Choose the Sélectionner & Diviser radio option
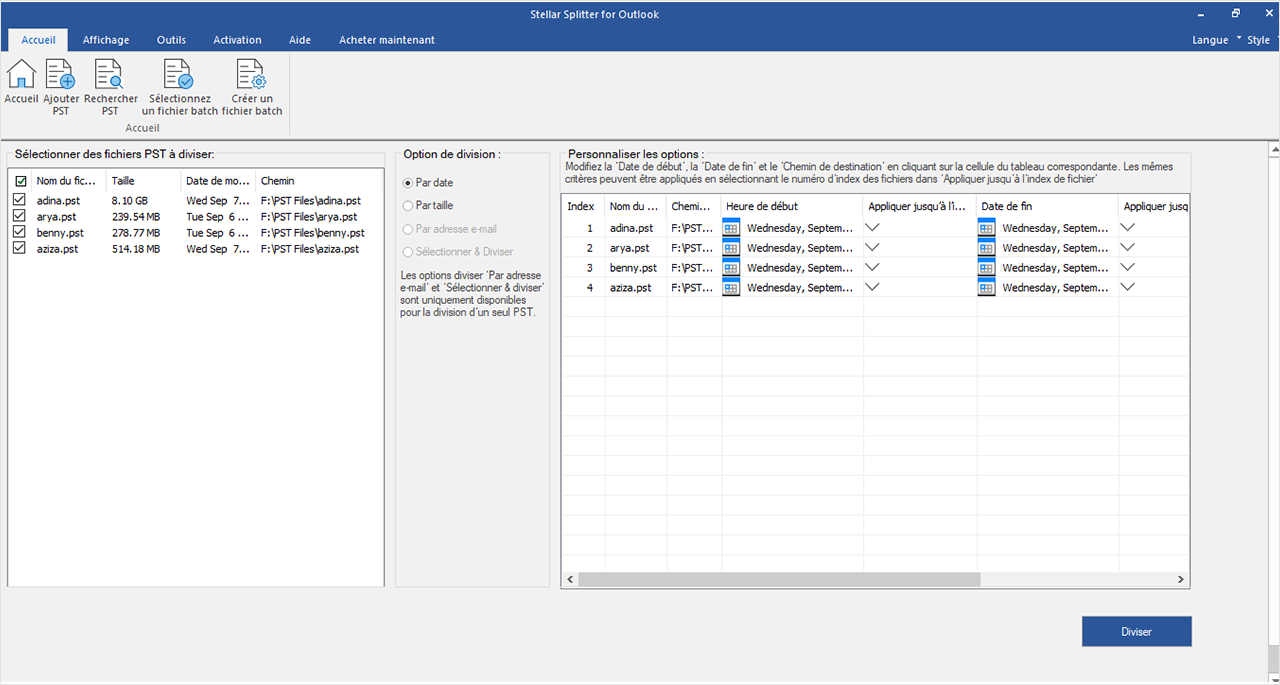 click(x=408, y=252)
